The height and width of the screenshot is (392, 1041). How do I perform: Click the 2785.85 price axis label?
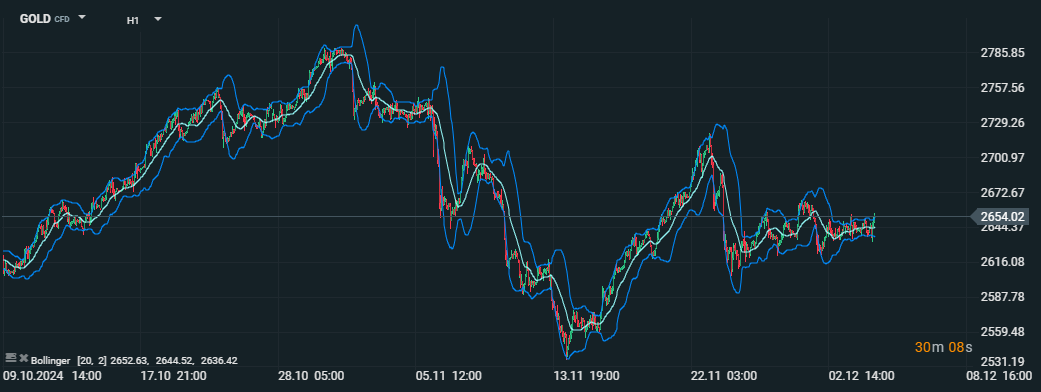coord(1002,53)
